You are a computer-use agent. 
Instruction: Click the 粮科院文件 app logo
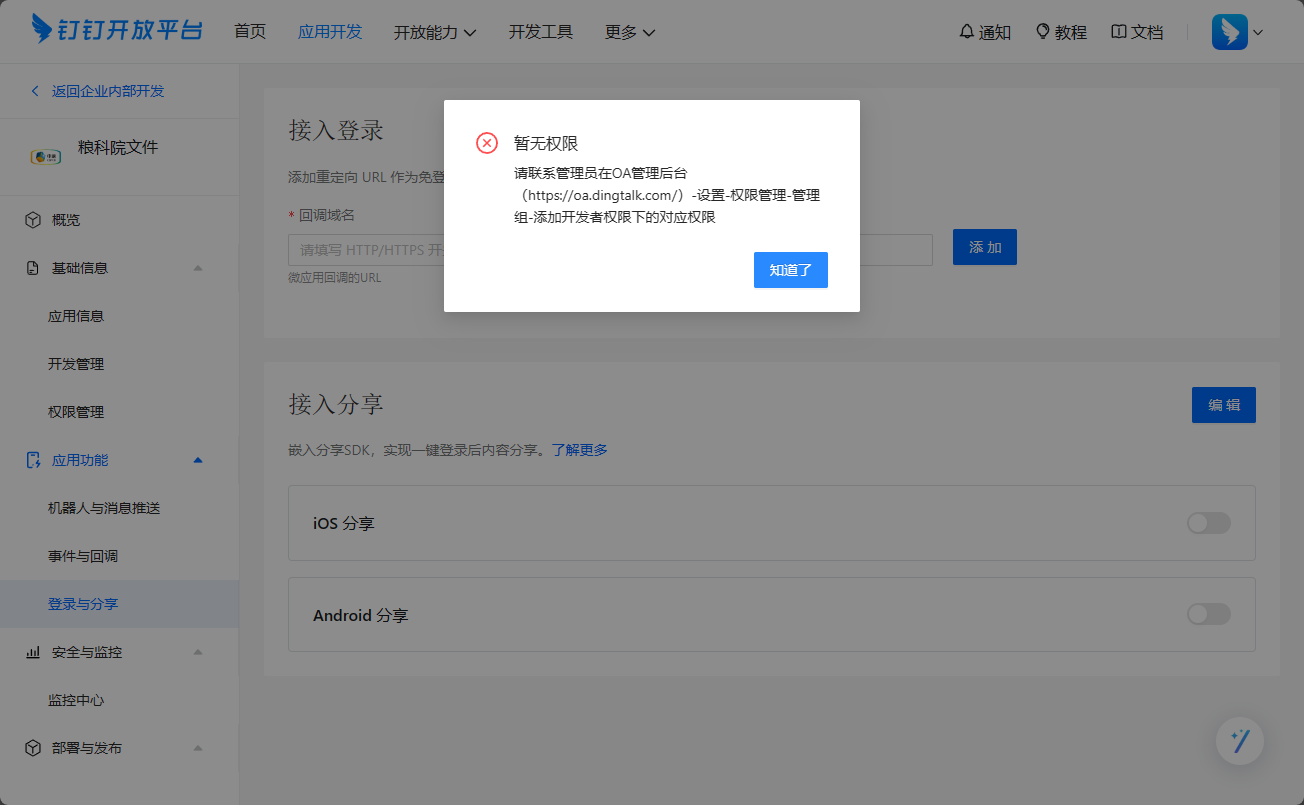click(x=46, y=156)
